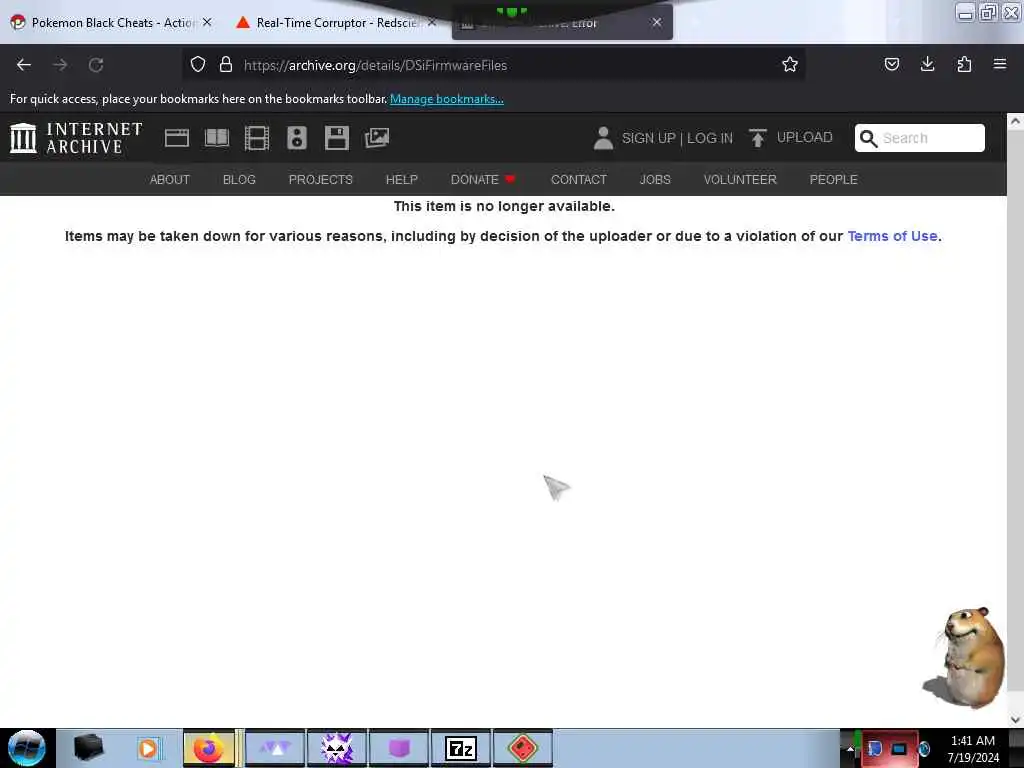The height and width of the screenshot is (768, 1024).
Task: Click the page scrollbar up arrow
Action: (x=1015, y=121)
